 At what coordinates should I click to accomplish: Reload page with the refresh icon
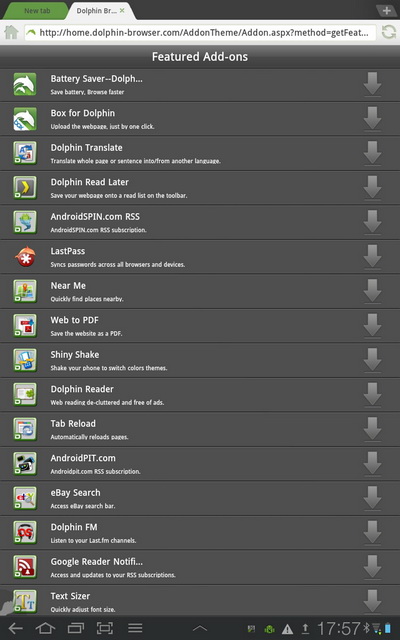pos(388,32)
